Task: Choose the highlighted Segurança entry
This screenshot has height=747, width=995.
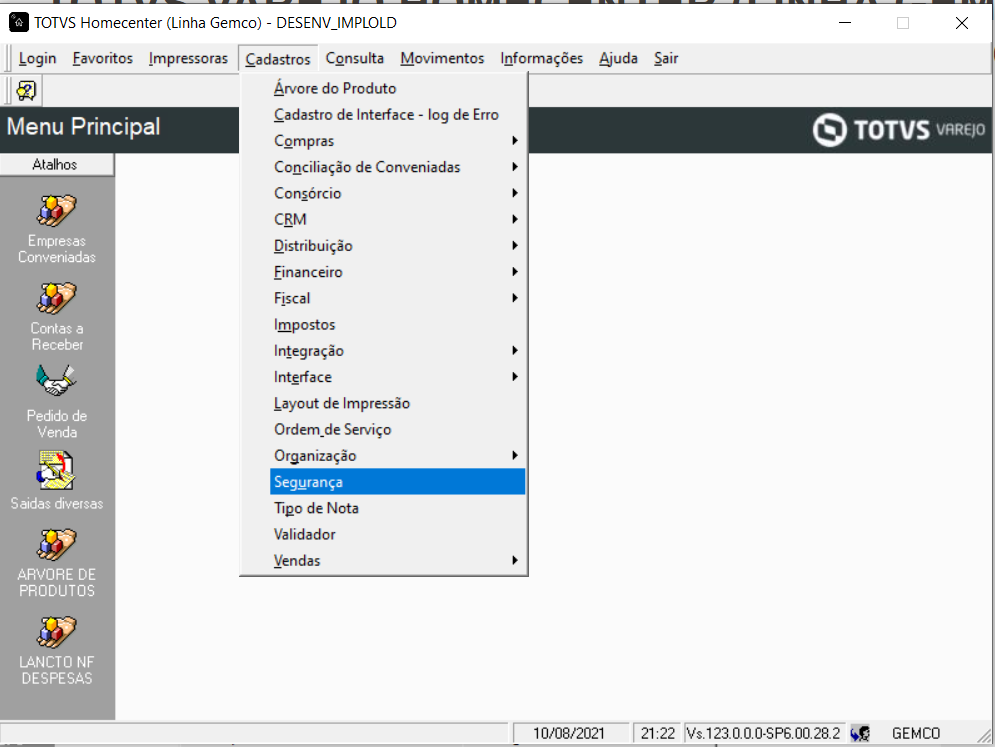Action: [397, 482]
